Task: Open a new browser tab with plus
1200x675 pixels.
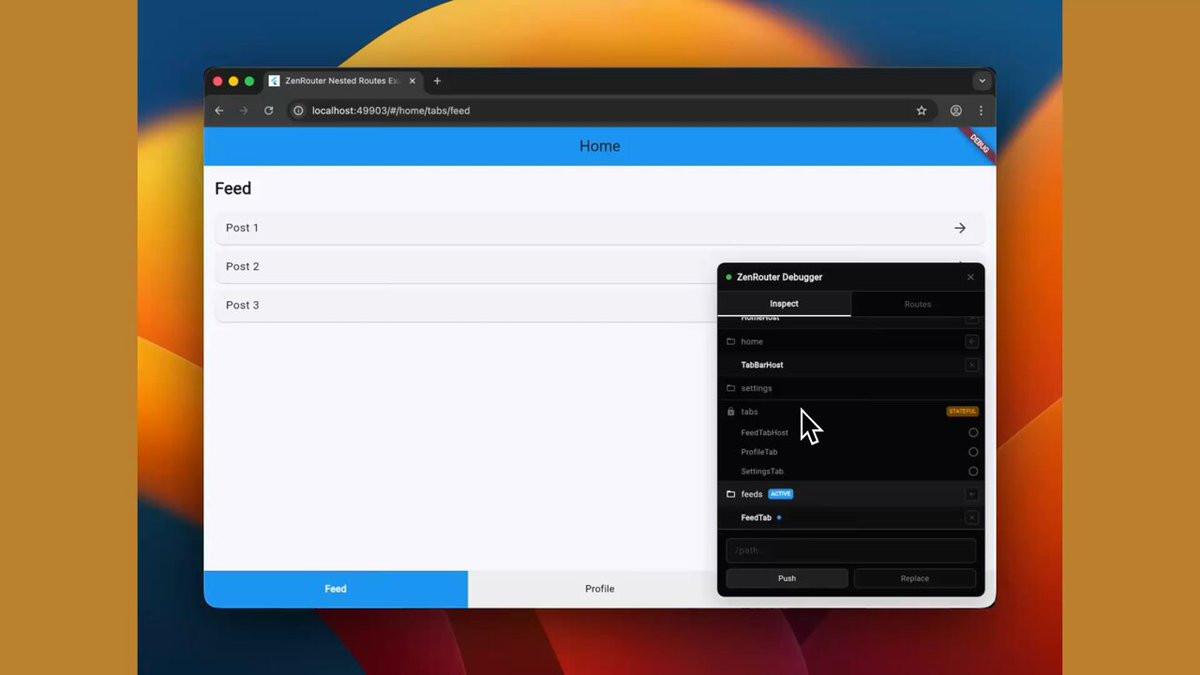Action: (437, 81)
